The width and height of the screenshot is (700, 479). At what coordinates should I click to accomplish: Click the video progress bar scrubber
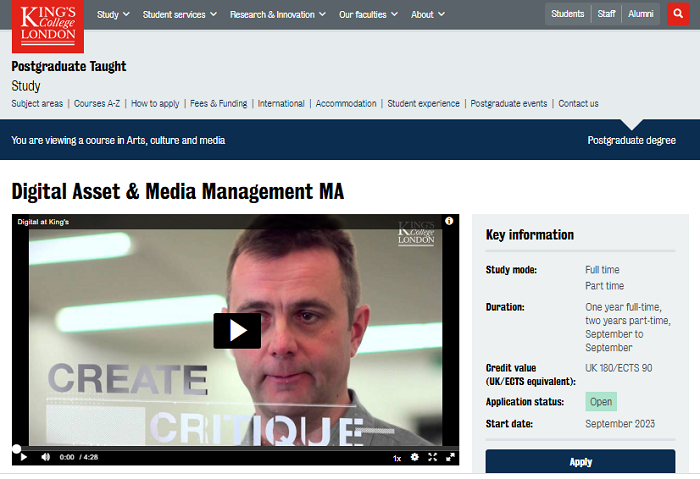[17, 449]
